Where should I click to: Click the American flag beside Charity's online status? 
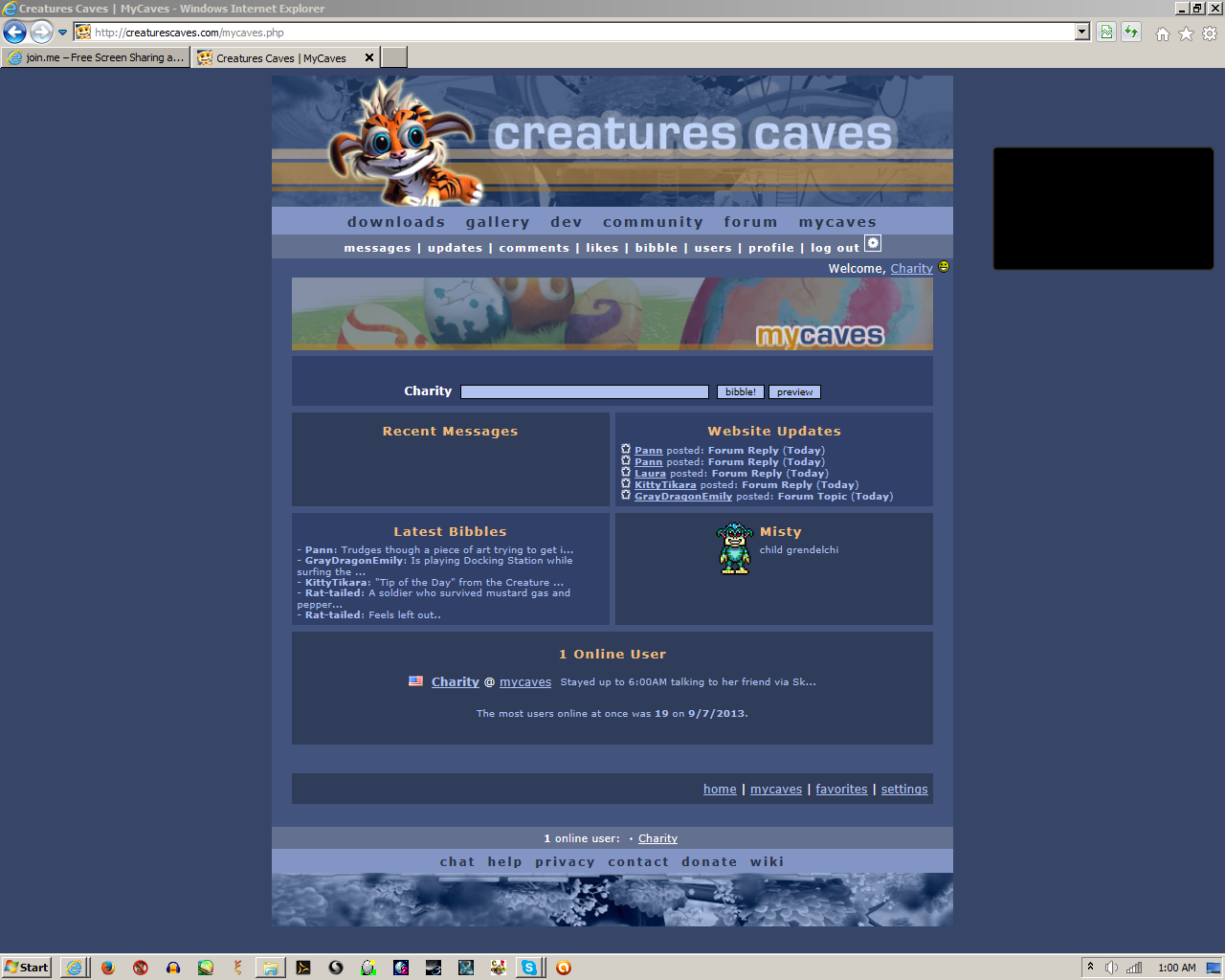pyautogui.click(x=415, y=680)
